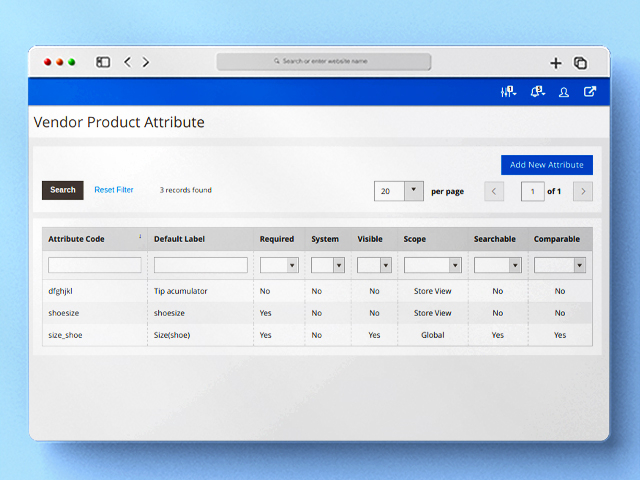Go to the next page of records

(584, 191)
